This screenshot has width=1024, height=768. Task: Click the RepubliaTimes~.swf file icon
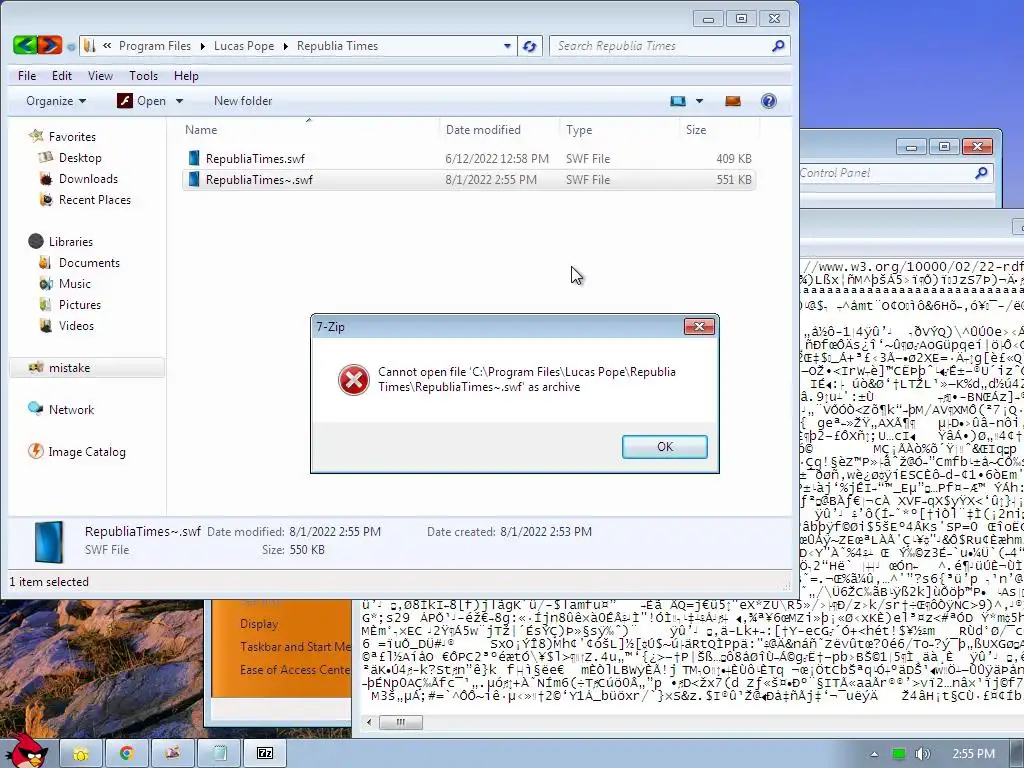(193, 179)
